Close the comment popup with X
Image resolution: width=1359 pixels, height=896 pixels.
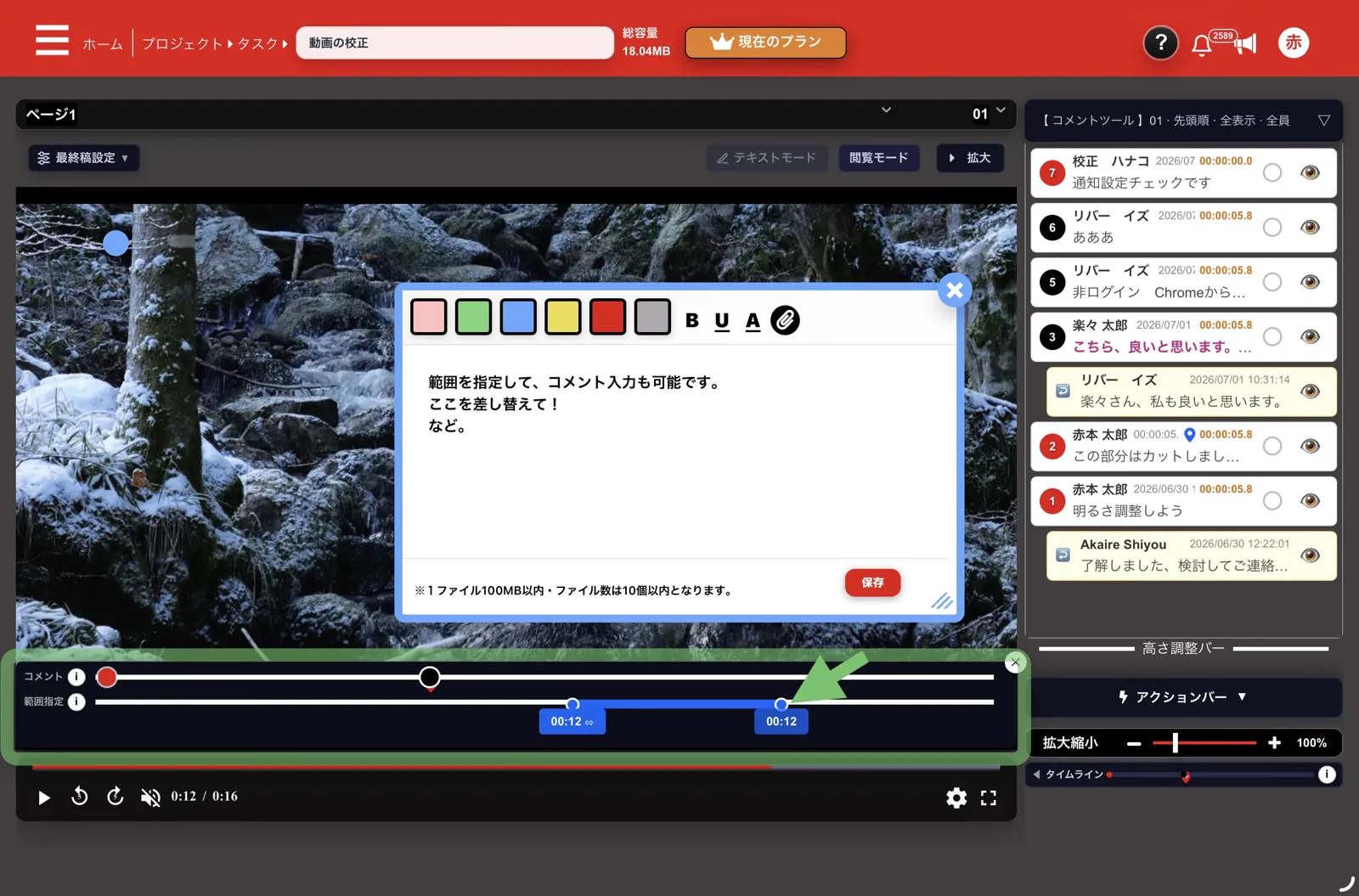(x=955, y=290)
